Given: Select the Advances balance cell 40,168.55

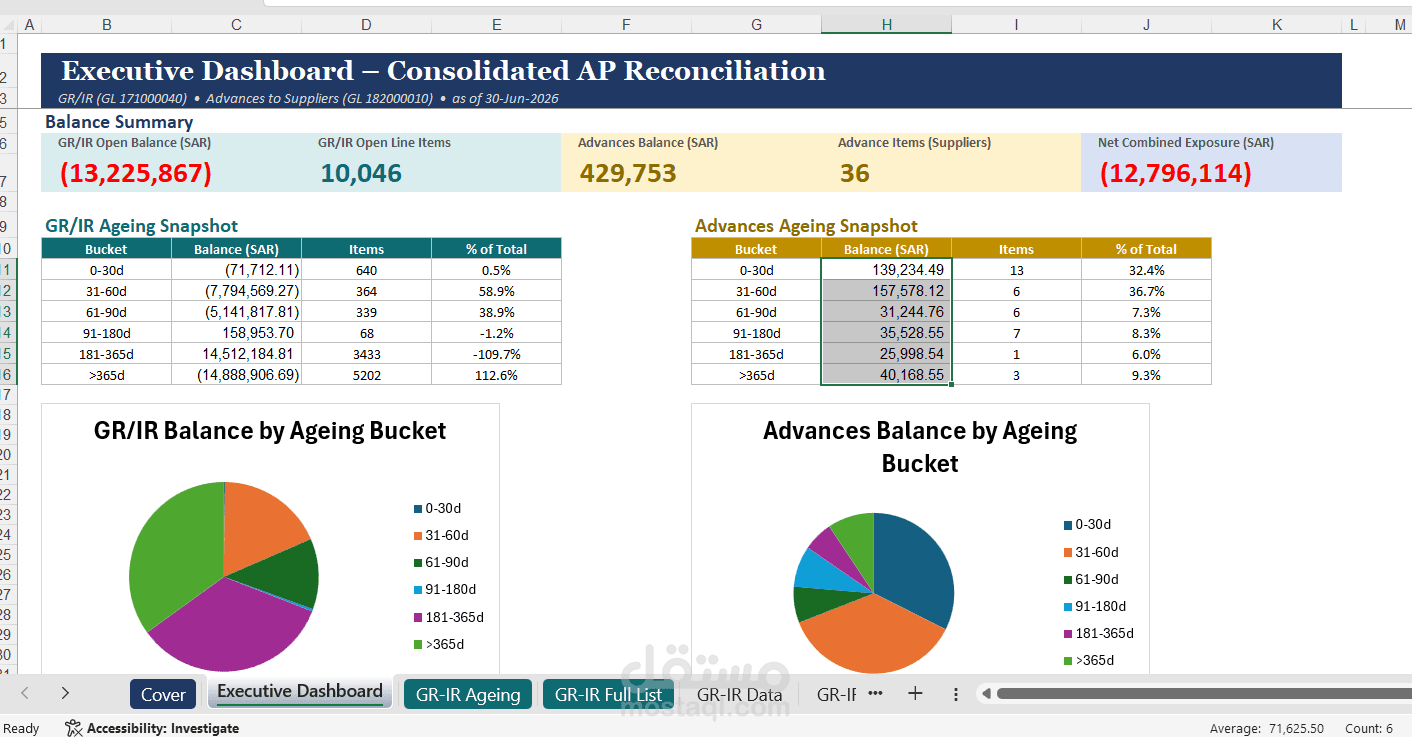Looking at the screenshot, I should click(x=886, y=375).
